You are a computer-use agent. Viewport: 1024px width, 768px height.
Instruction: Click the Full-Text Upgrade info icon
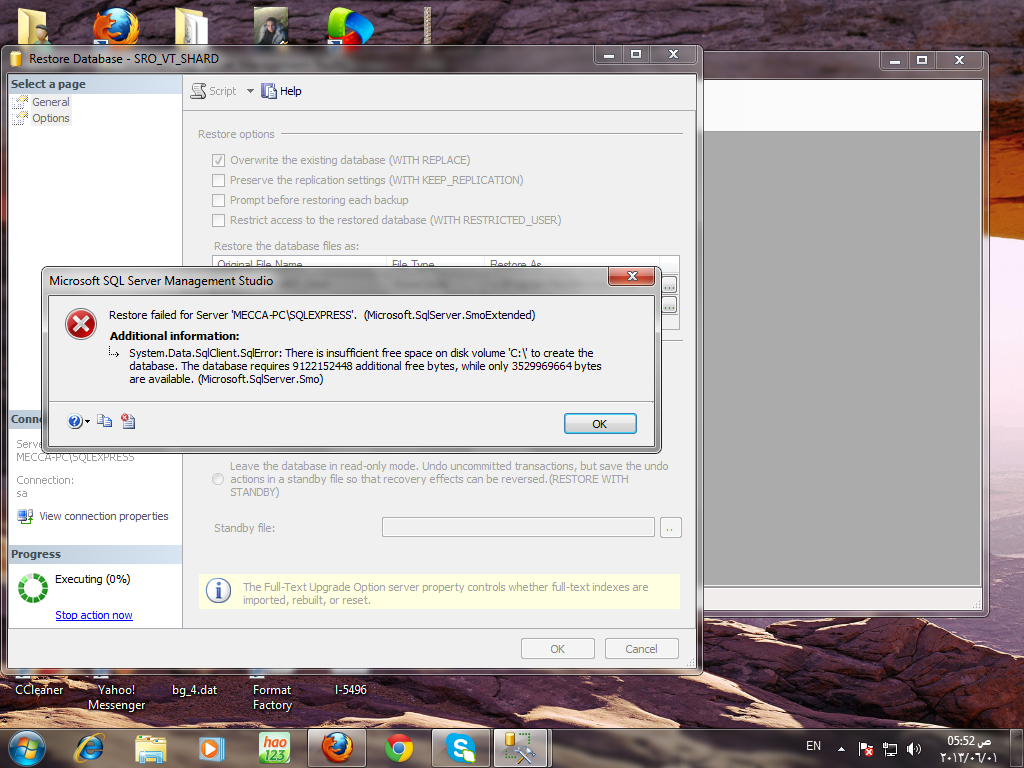(218, 591)
